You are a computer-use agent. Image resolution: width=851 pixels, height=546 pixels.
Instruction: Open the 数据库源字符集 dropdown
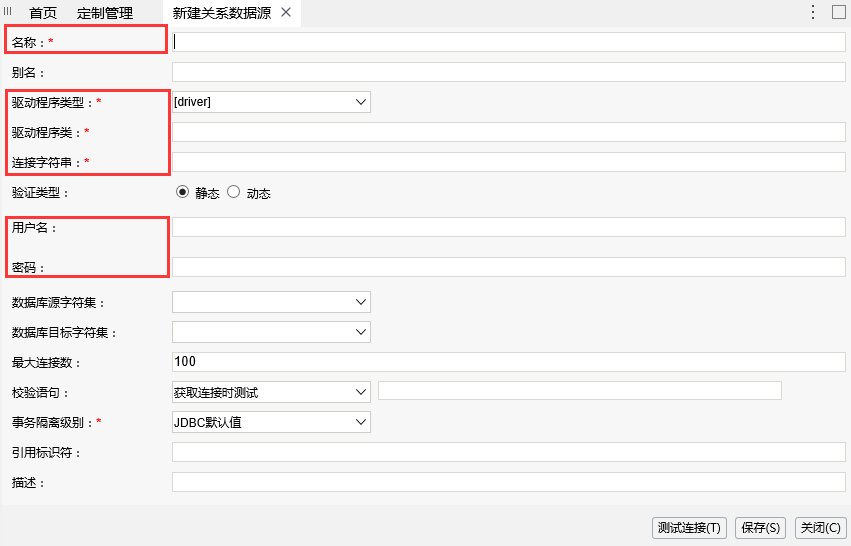[271, 302]
